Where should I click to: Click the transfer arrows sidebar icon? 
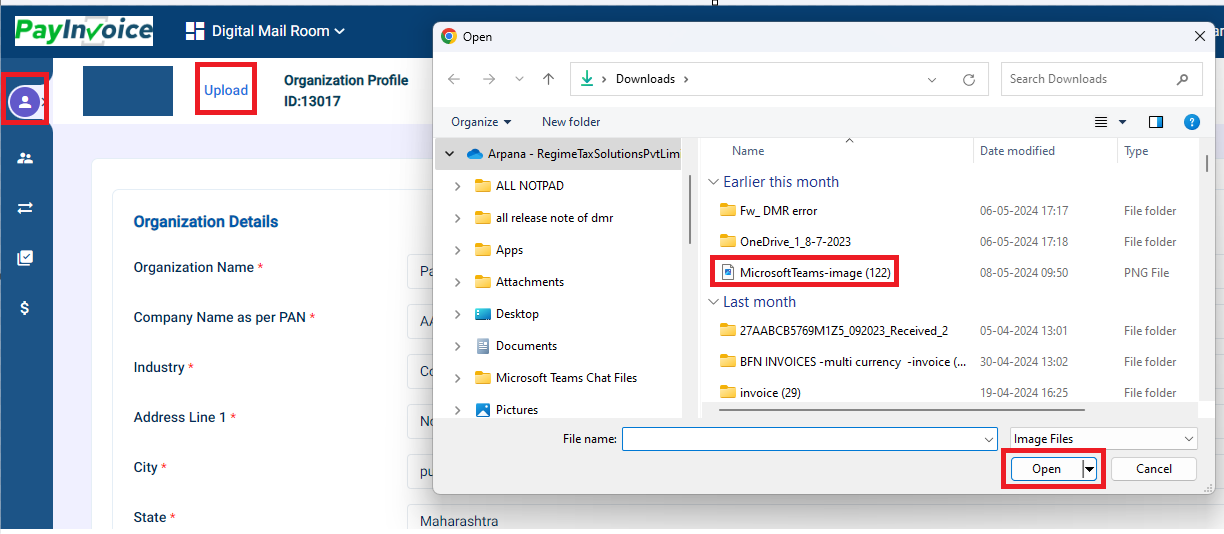point(25,208)
